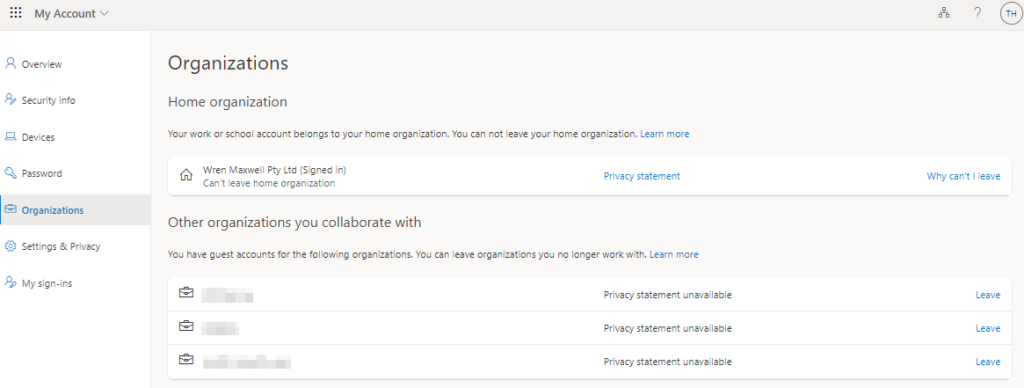Open the Settings & Privacy gear icon

[x=10, y=246]
